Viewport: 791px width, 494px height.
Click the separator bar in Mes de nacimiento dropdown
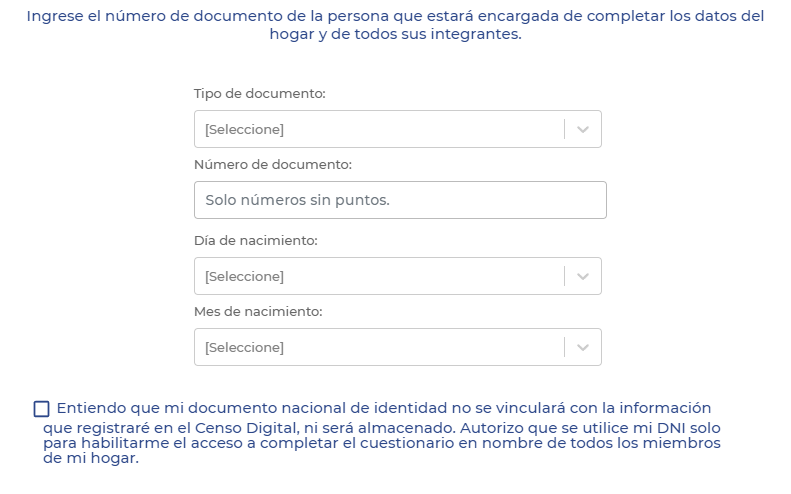pos(564,347)
